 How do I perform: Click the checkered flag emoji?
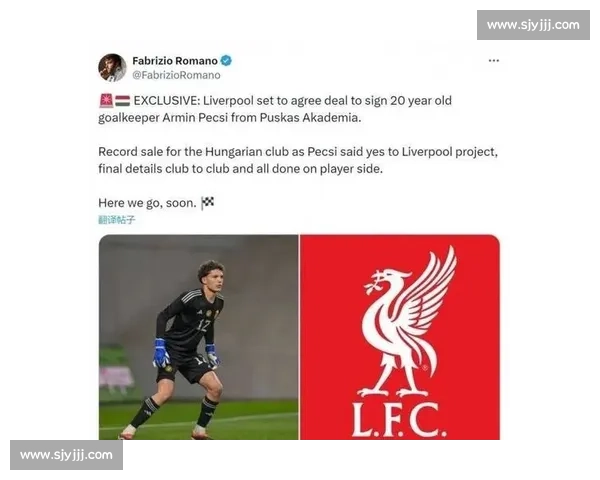tap(208, 203)
